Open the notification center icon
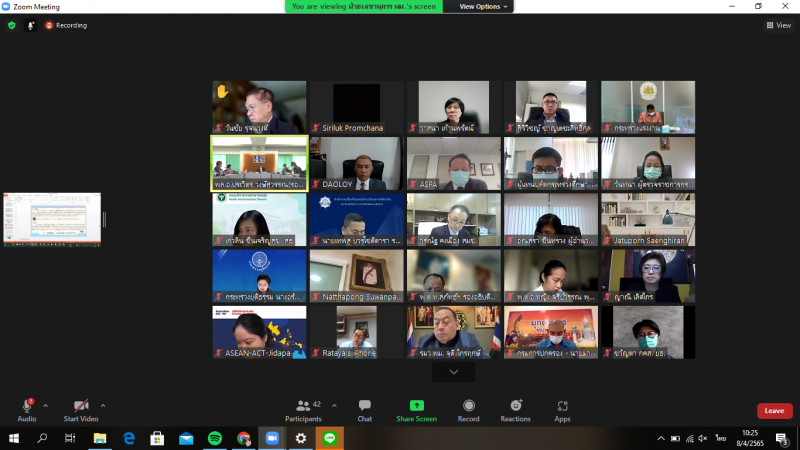Viewport: 800px width, 450px height. click(x=782, y=438)
